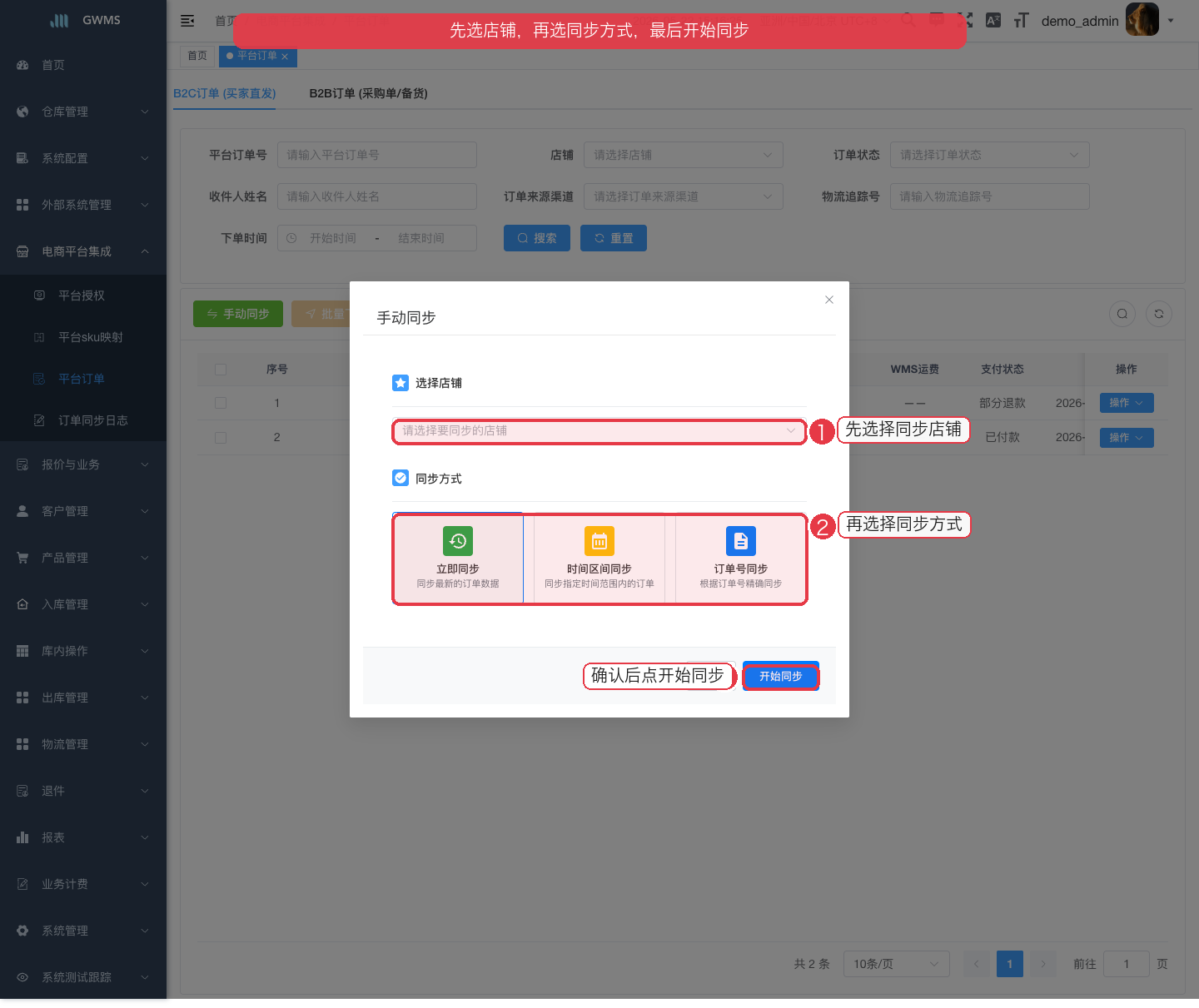Image resolution: width=1199 pixels, height=1008 pixels.
Task: Click the 平台订单 icon in the submenu
Action: (x=39, y=379)
